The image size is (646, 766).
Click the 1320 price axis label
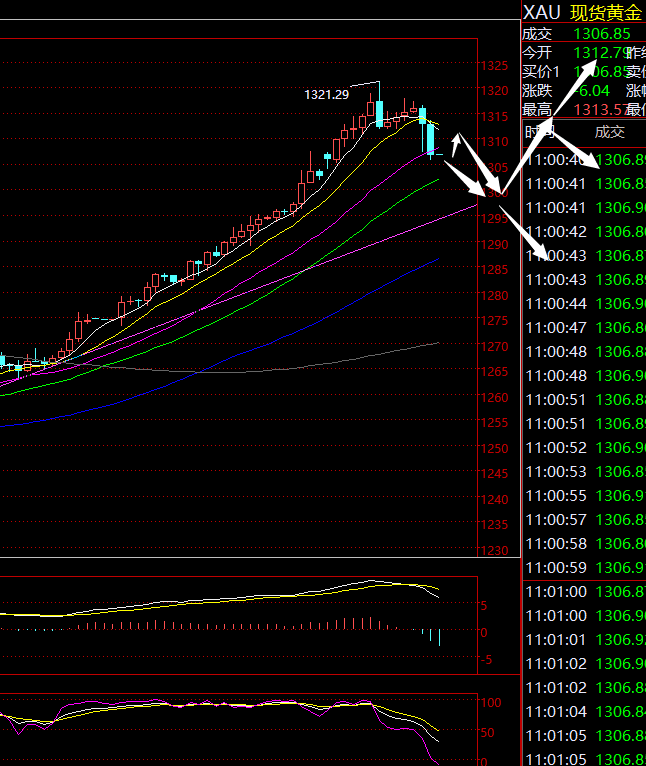494,91
